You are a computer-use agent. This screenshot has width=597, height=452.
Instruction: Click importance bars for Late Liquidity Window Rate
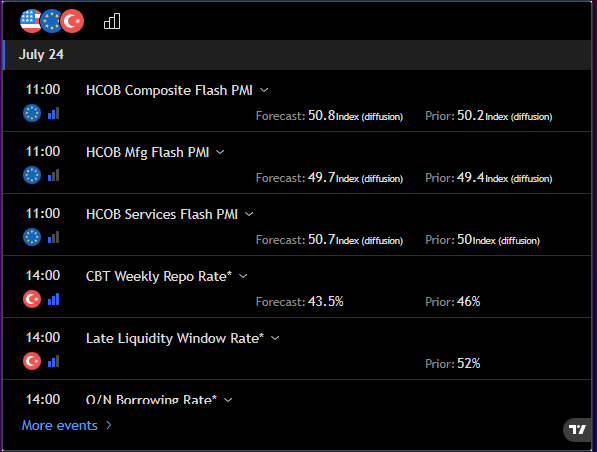[x=53, y=361]
